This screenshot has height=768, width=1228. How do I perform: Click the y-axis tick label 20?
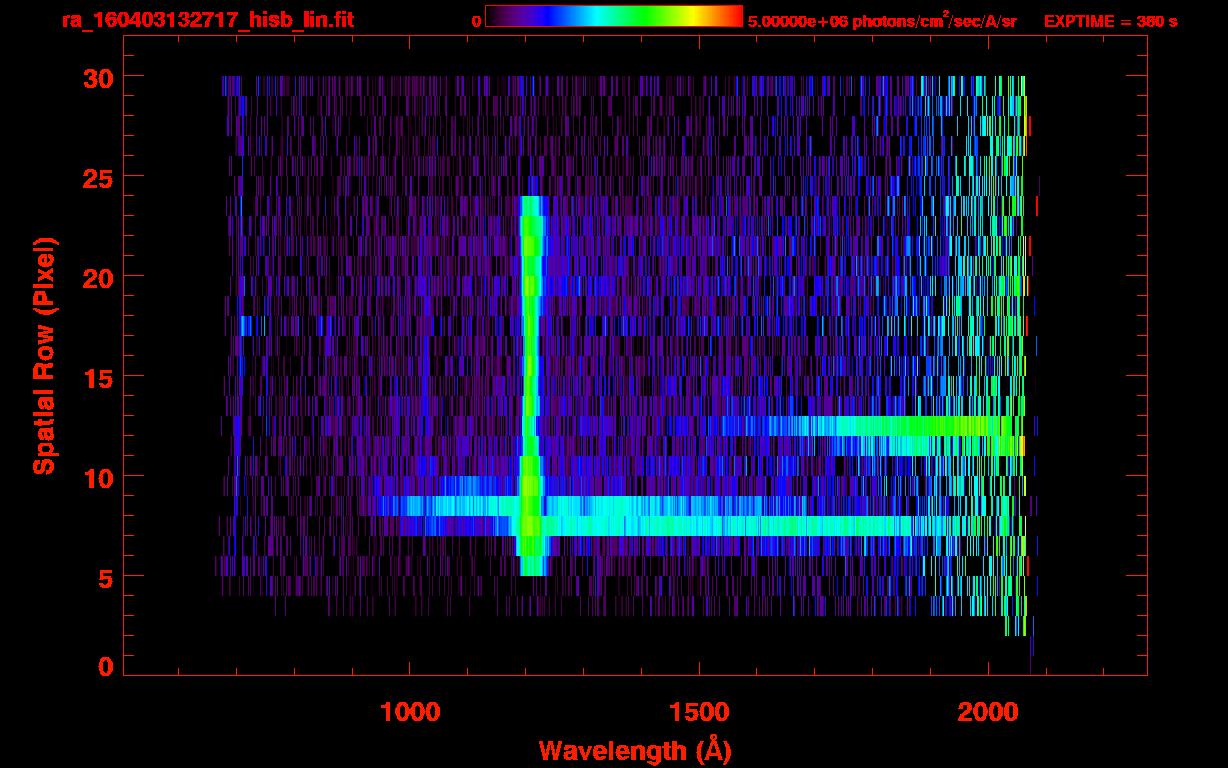pos(98,277)
